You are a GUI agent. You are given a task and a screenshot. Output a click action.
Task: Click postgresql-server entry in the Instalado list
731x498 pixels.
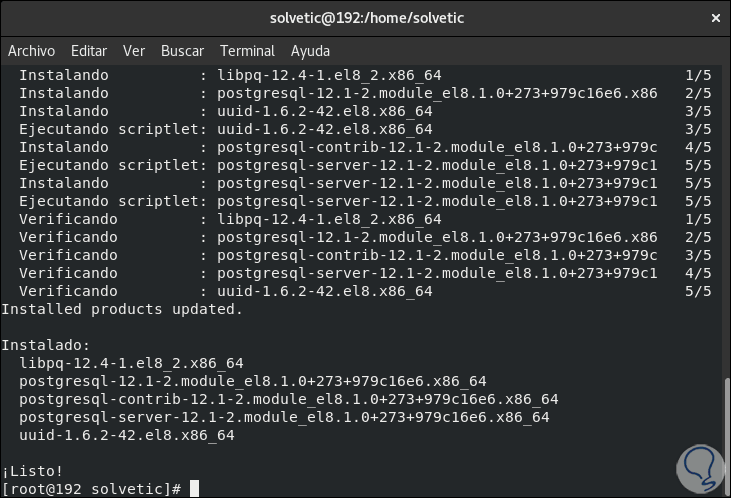pos(284,417)
